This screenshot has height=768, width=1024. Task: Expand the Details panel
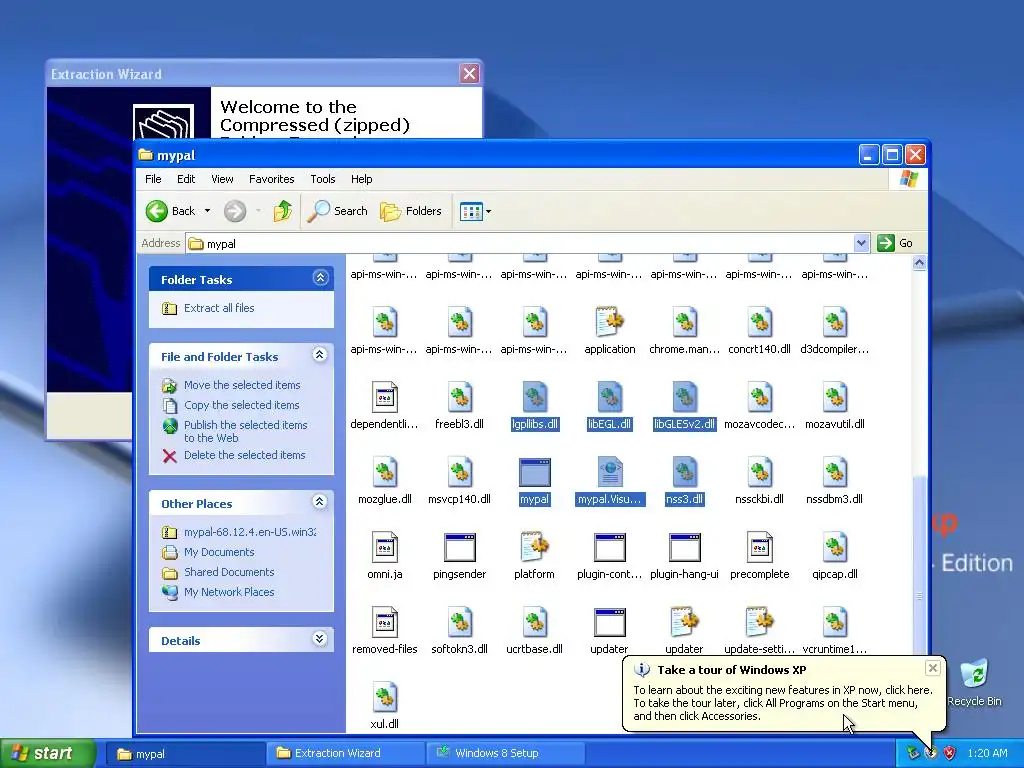[319, 639]
